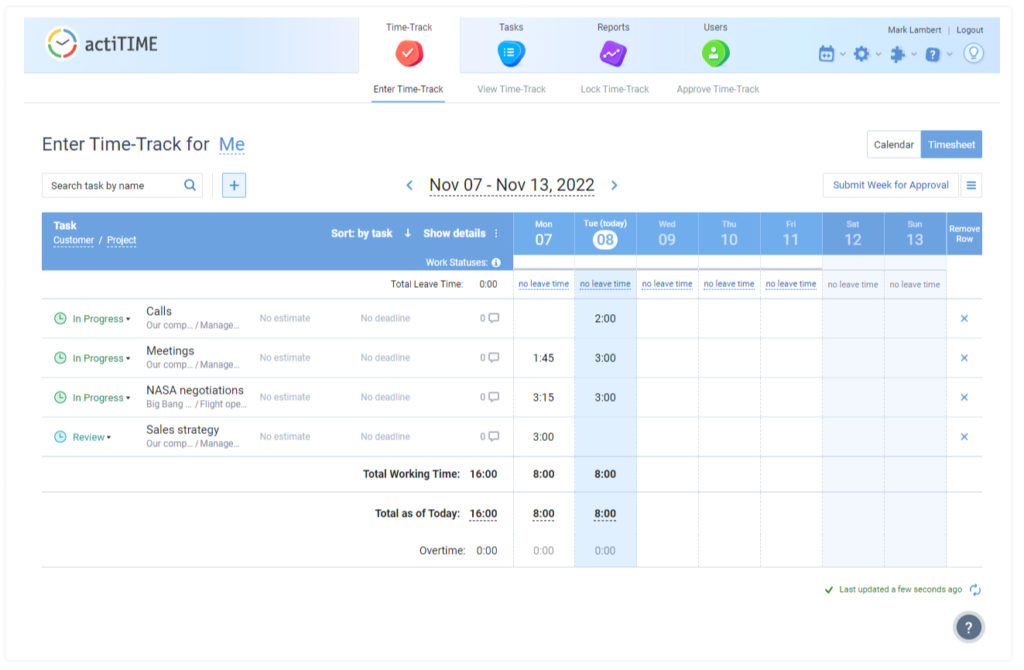The width and height of the screenshot is (1024, 670).
Task: Select the Lock Time-Track tab
Action: (613, 89)
